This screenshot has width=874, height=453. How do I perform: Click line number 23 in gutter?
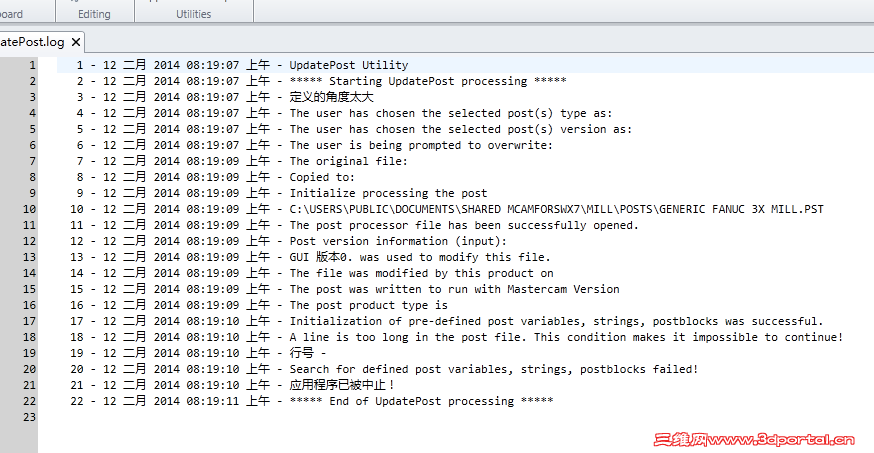(30, 417)
